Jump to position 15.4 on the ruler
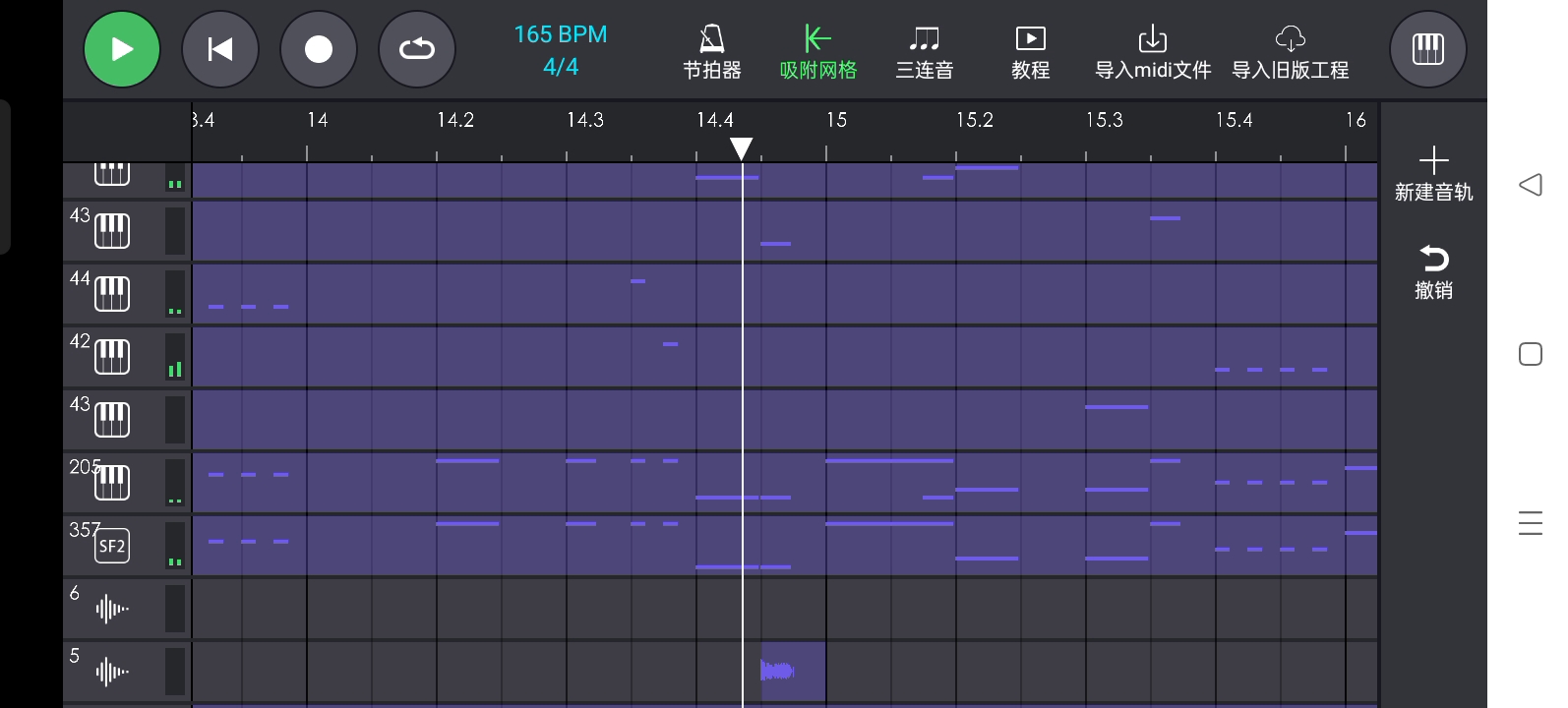The image size is (1568, 708). (x=1234, y=120)
